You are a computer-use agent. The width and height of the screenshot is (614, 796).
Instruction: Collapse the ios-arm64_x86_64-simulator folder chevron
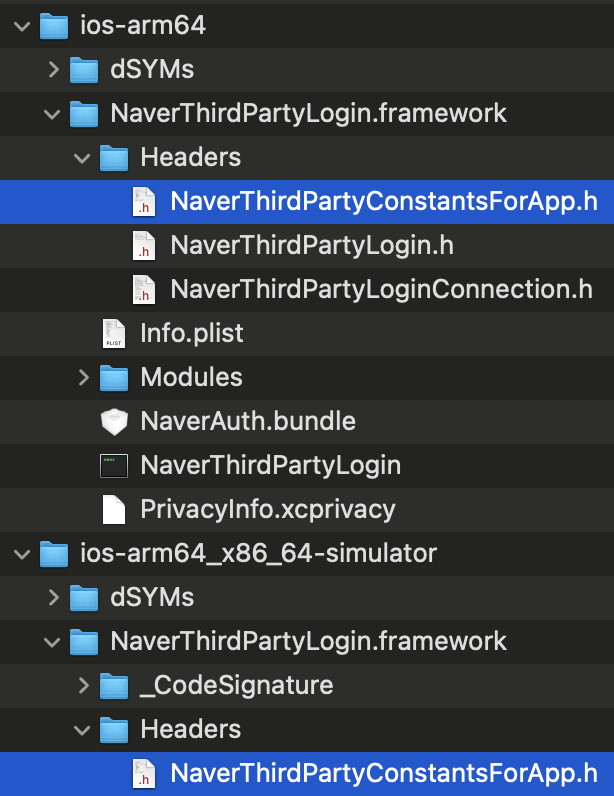pyautogui.click(x=22, y=554)
